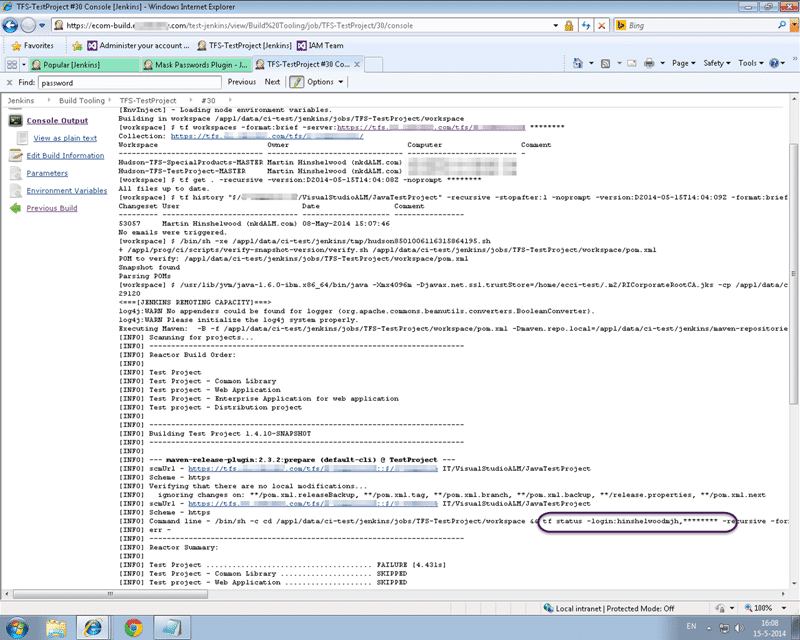This screenshot has width=800, height=640.
Task: Click the Console Output terminal icon
Action: [15, 120]
